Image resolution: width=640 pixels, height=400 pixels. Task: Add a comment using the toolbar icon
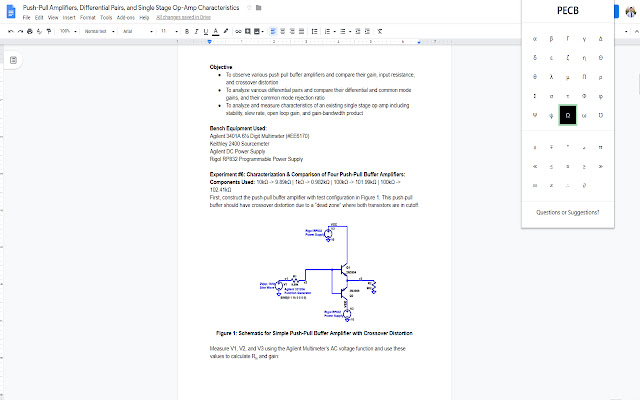[247, 31]
